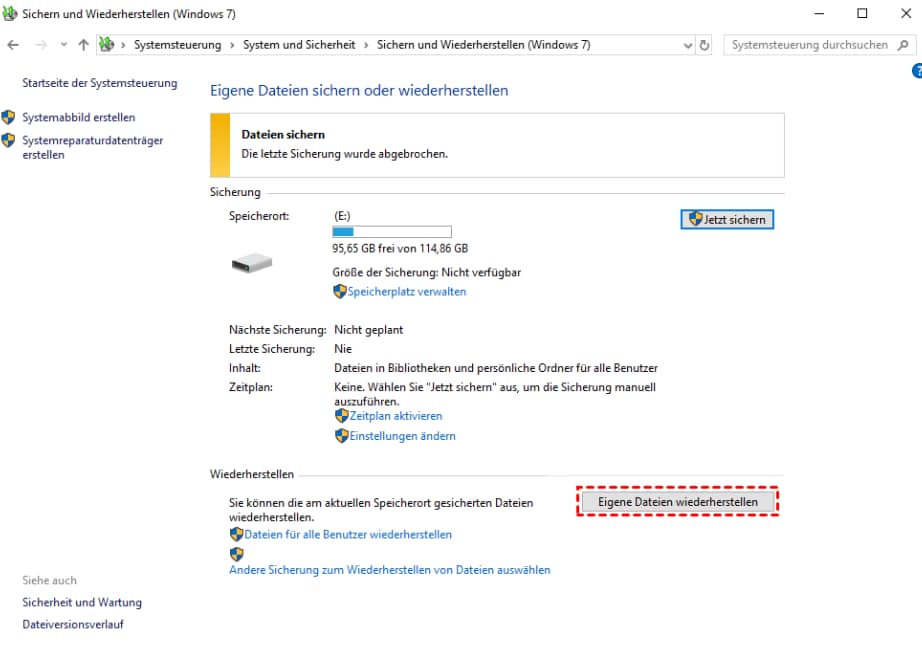Screen dimensions: 922x647
Task: Open Einstellungen ändern link
Action: click(402, 436)
